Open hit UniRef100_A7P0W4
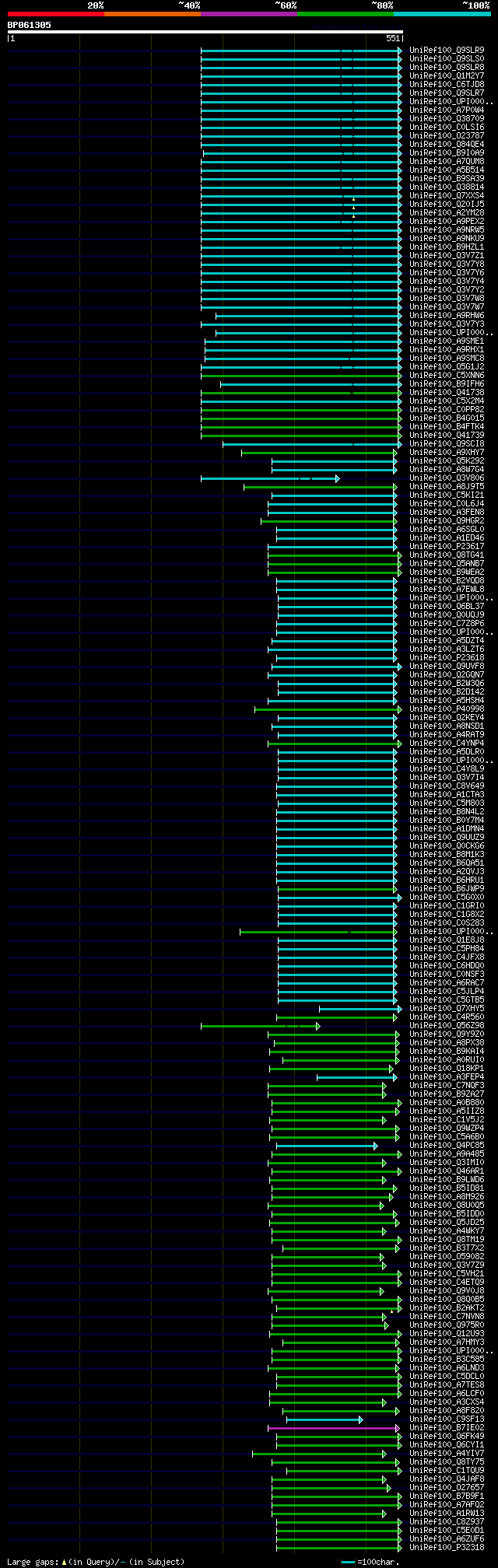This screenshot has height=1568, width=498. pyautogui.click(x=447, y=110)
